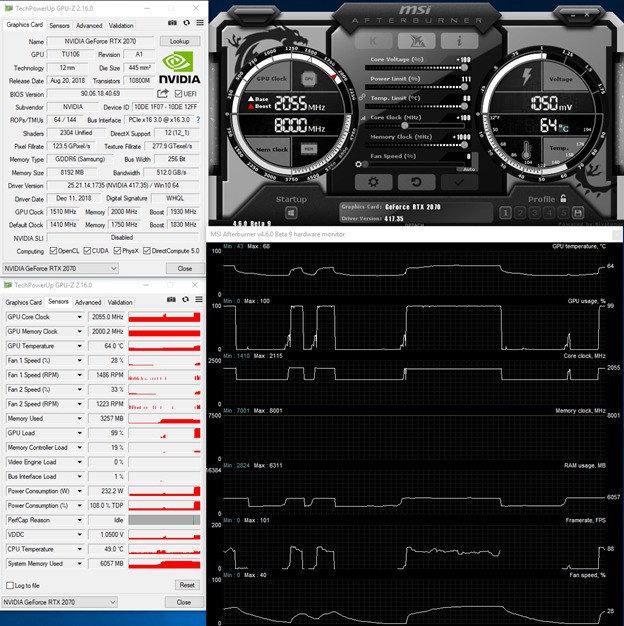Enable Log to file checkbox
The image size is (624, 626).
click(x=10, y=585)
